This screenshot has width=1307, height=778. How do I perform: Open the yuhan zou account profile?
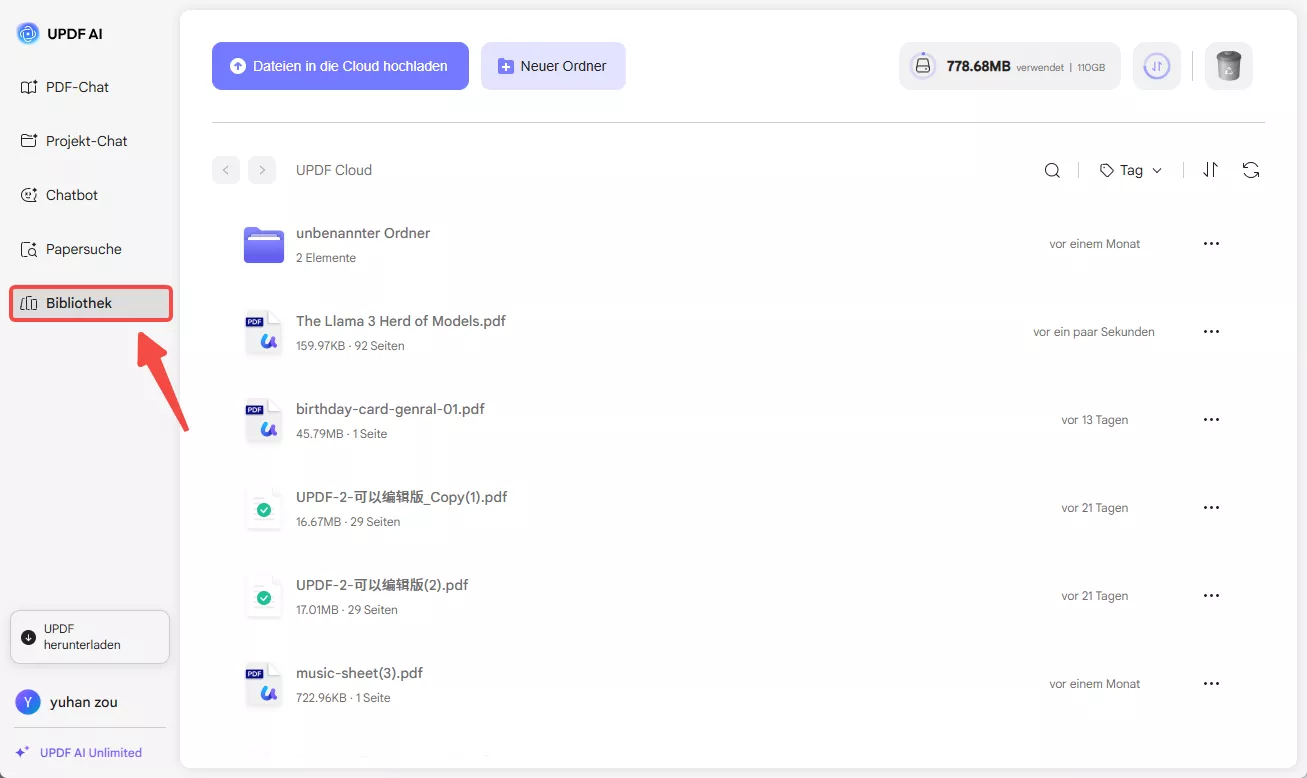click(67, 702)
